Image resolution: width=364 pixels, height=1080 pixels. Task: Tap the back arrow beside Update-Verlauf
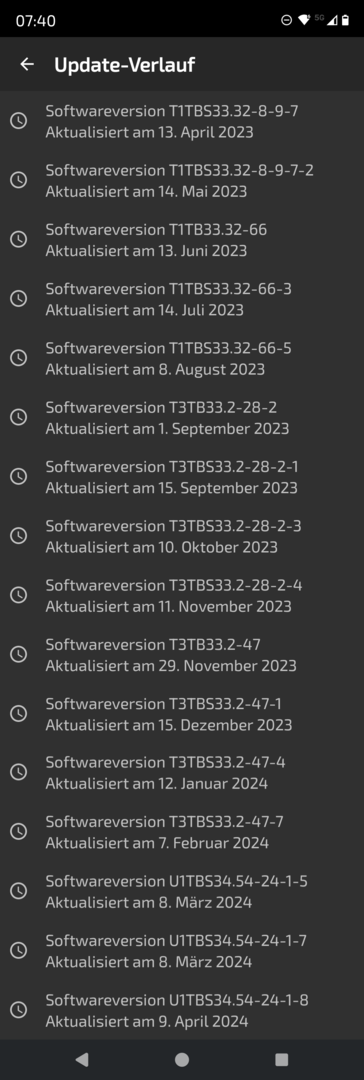coord(27,65)
